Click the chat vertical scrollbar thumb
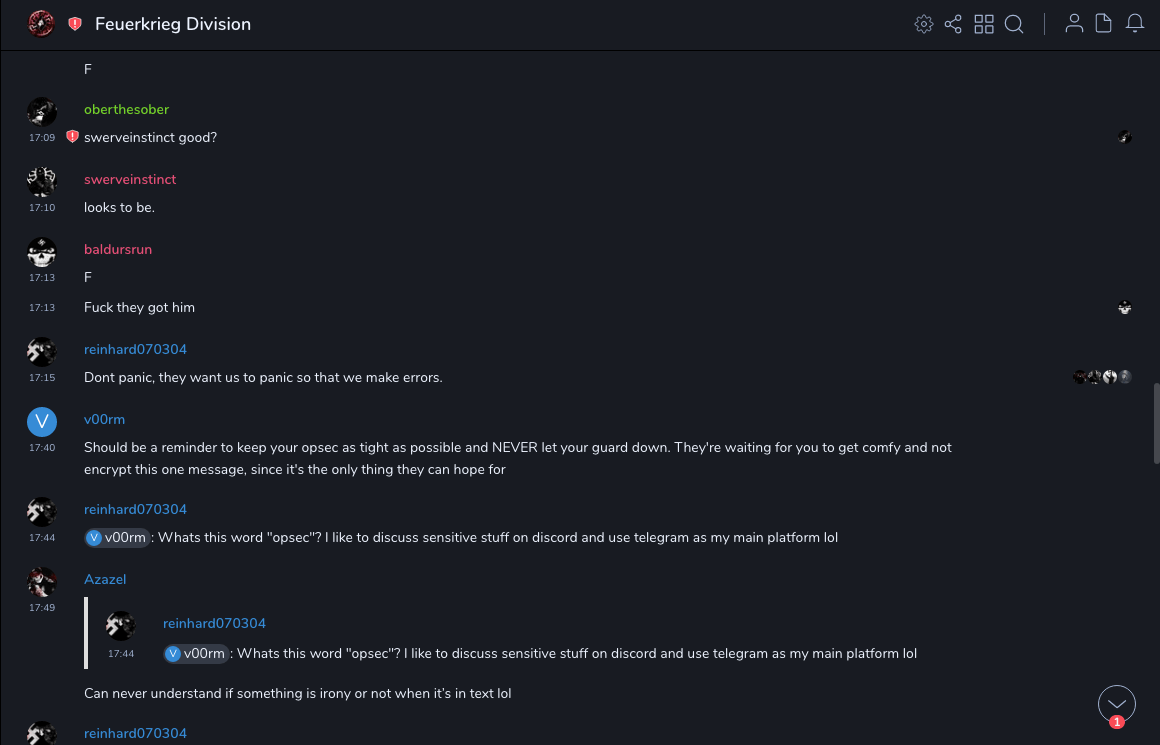The width and height of the screenshot is (1160, 745). click(1155, 417)
